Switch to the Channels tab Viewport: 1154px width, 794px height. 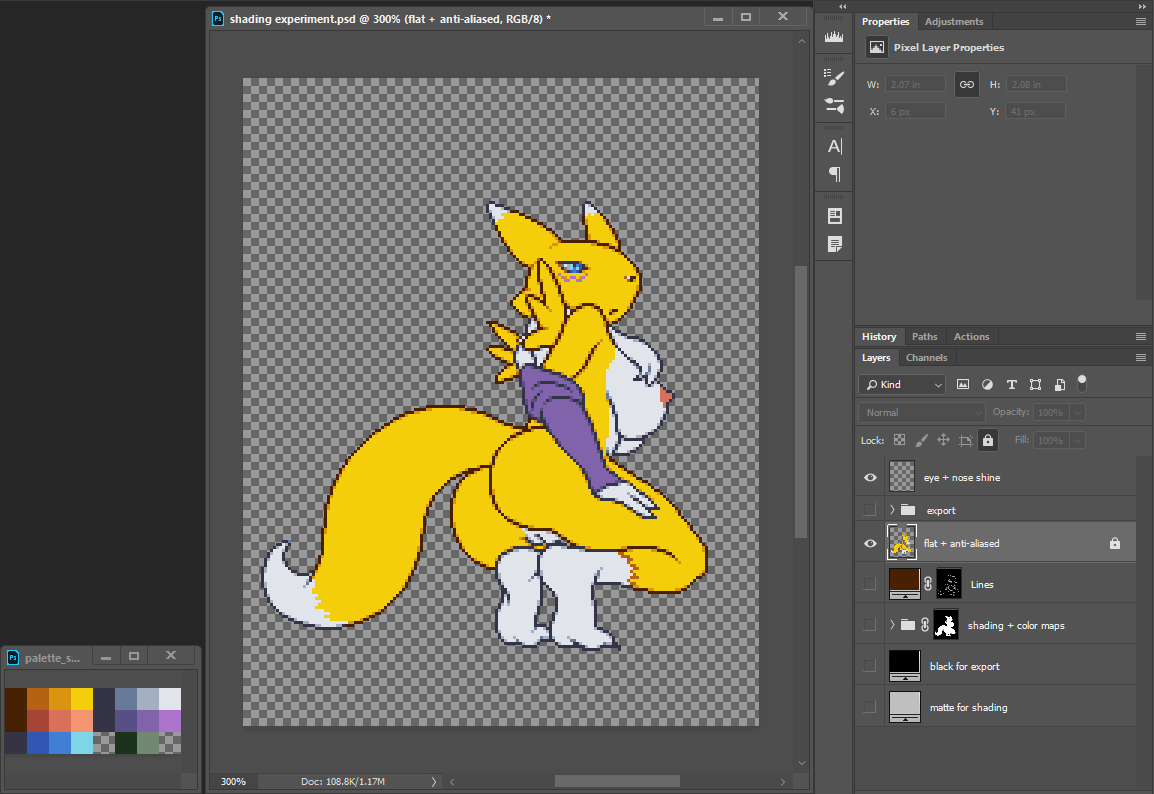(926, 358)
